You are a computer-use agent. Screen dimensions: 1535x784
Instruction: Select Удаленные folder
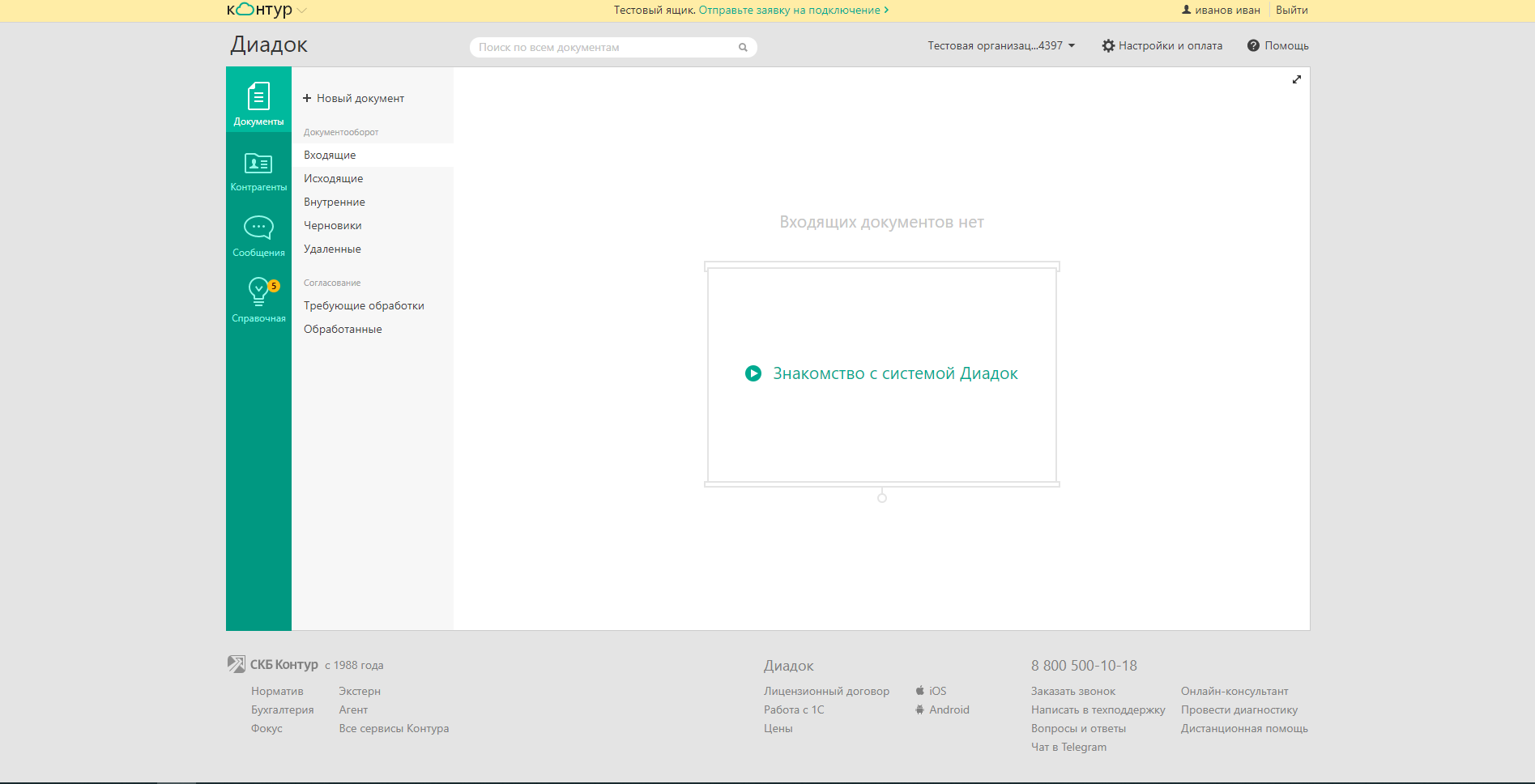tap(373, 249)
